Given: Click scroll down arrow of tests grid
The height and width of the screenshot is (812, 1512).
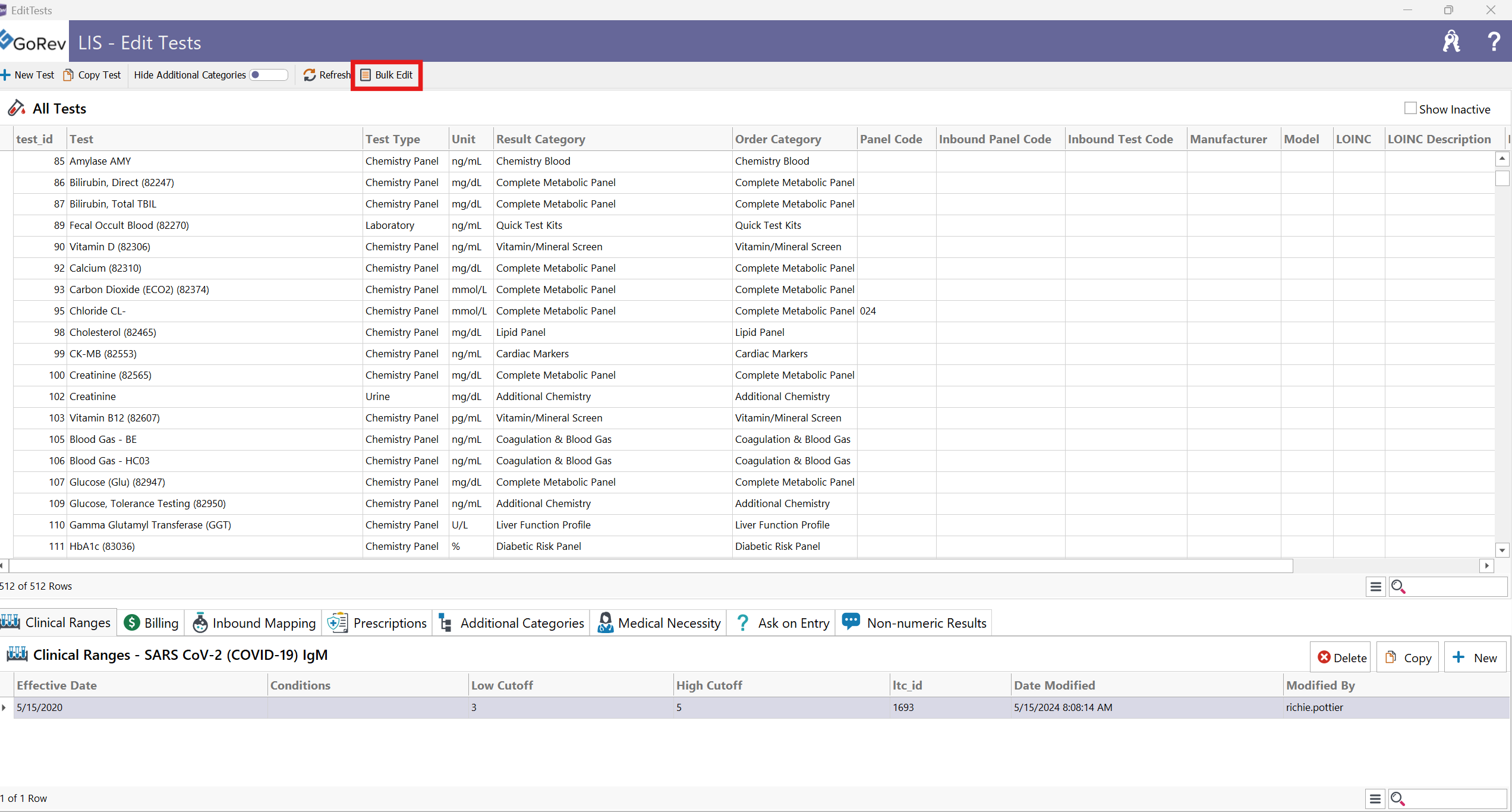Looking at the screenshot, I should (1502, 550).
